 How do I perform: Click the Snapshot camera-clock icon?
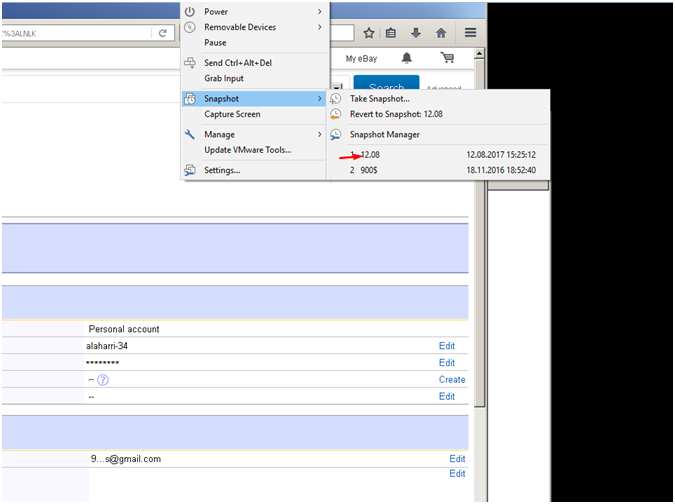pyautogui.click(x=190, y=99)
